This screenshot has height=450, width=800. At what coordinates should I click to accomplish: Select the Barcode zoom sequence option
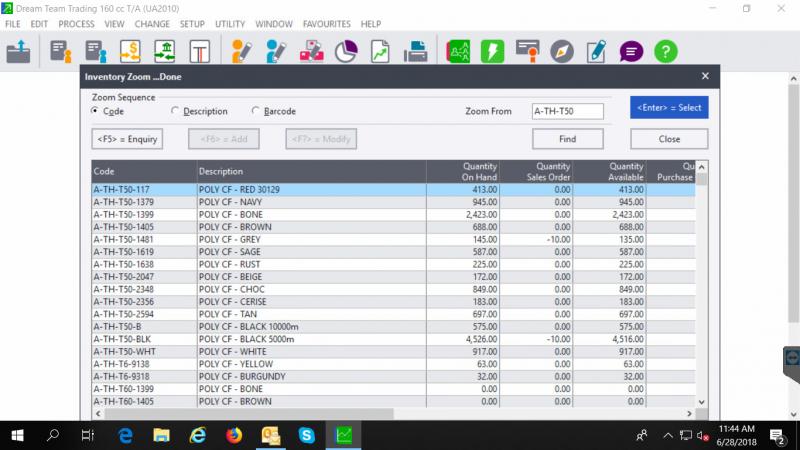click(256, 111)
